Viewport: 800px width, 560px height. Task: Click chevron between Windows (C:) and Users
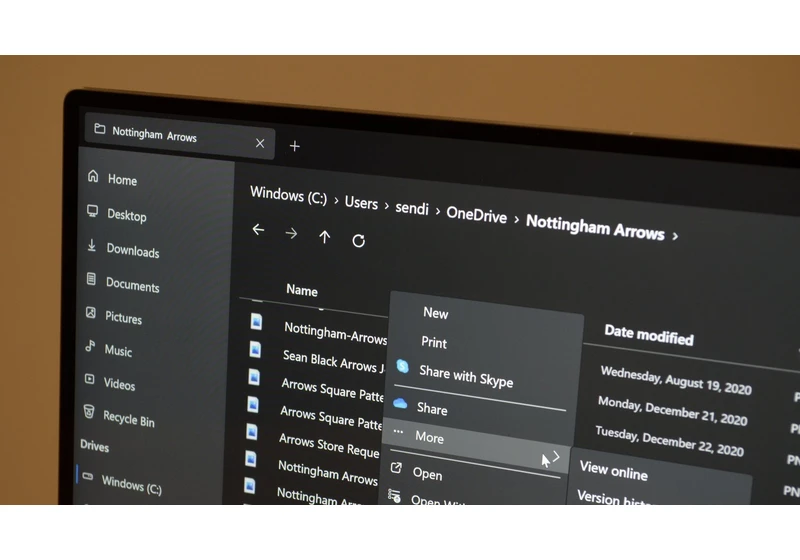coord(336,200)
